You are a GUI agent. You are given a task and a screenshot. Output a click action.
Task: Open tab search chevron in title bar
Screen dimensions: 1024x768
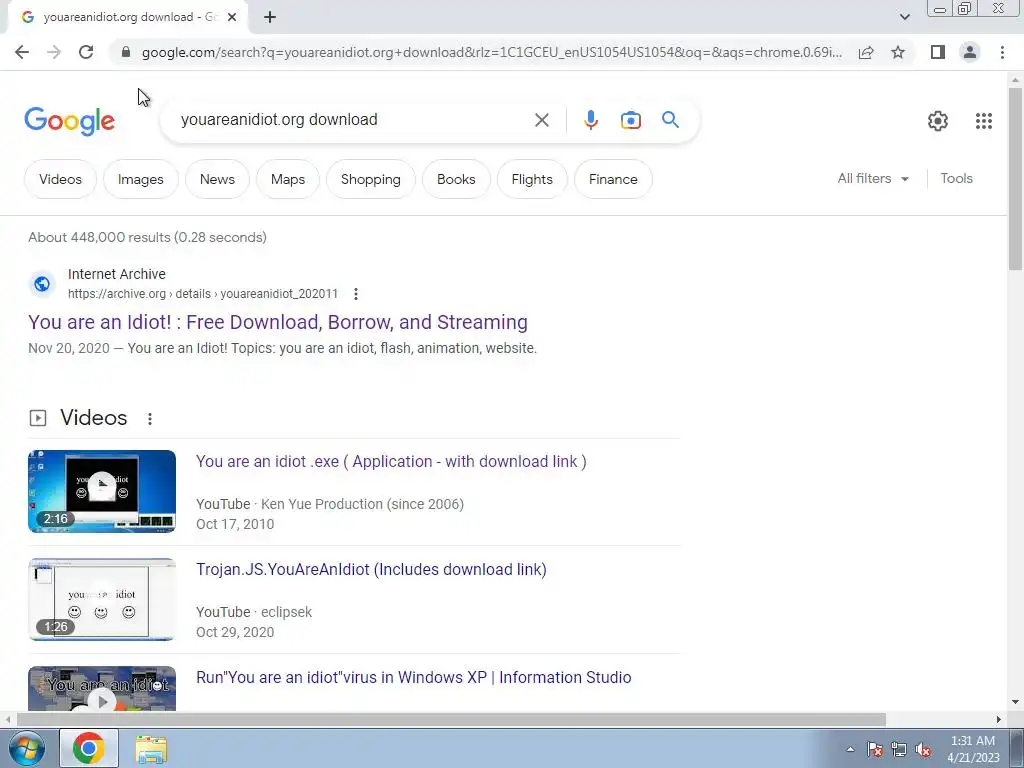click(904, 17)
